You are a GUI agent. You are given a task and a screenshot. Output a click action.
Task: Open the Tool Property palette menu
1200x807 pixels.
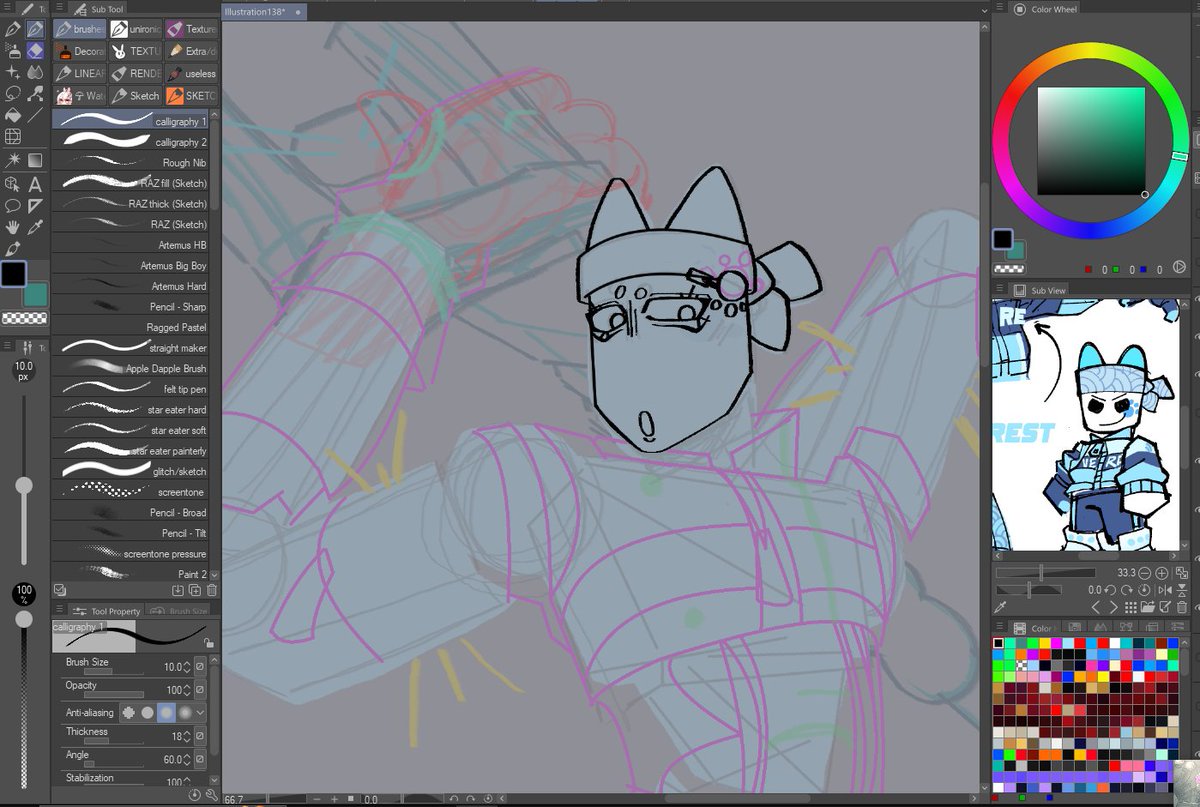tap(58, 611)
